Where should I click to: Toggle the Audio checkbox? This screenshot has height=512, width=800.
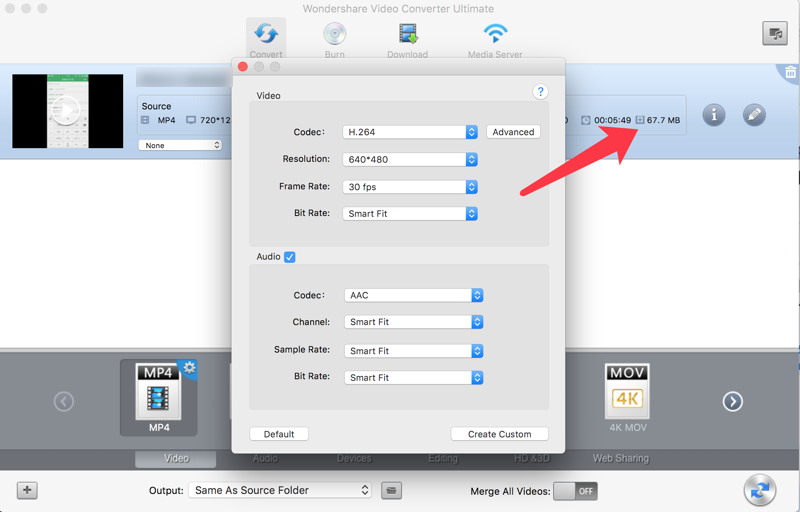pyautogui.click(x=290, y=257)
